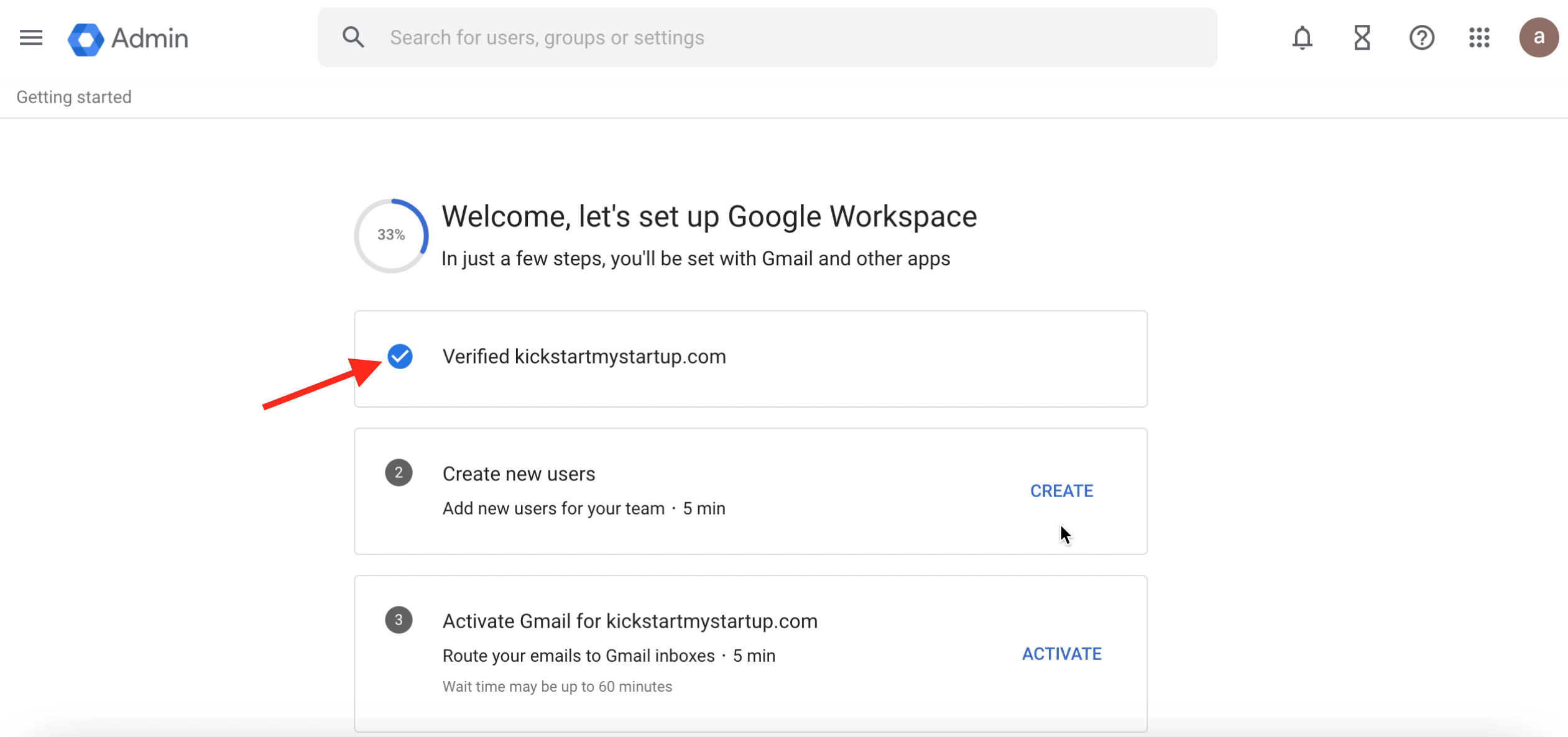Image resolution: width=1568 pixels, height=737 pixels.
Task: Click the search magnifier icon
Action: coord(353,37)
